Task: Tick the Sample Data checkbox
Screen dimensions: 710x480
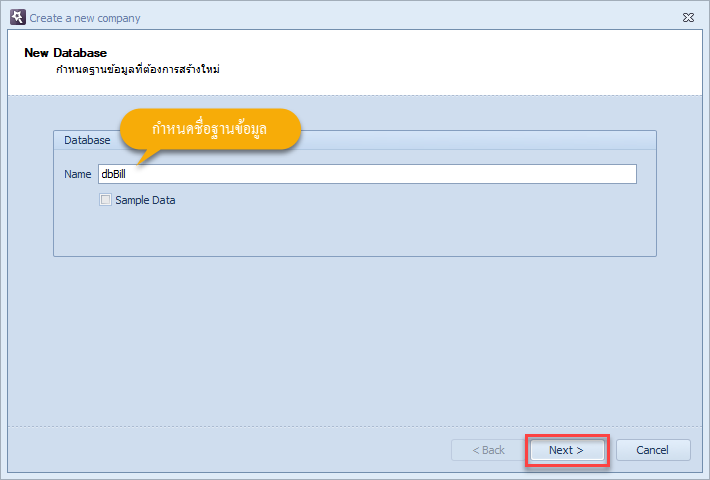Action: [105, 200]
